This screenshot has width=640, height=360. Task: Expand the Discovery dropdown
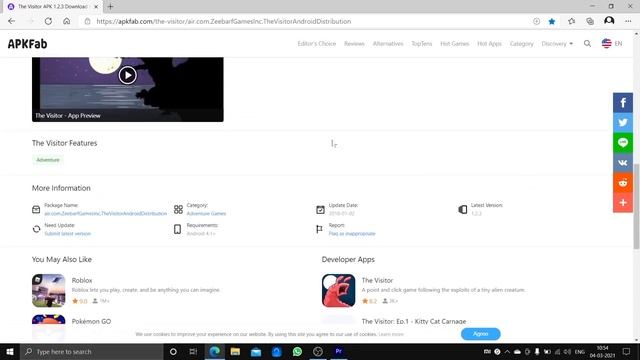tap(557, 44)
